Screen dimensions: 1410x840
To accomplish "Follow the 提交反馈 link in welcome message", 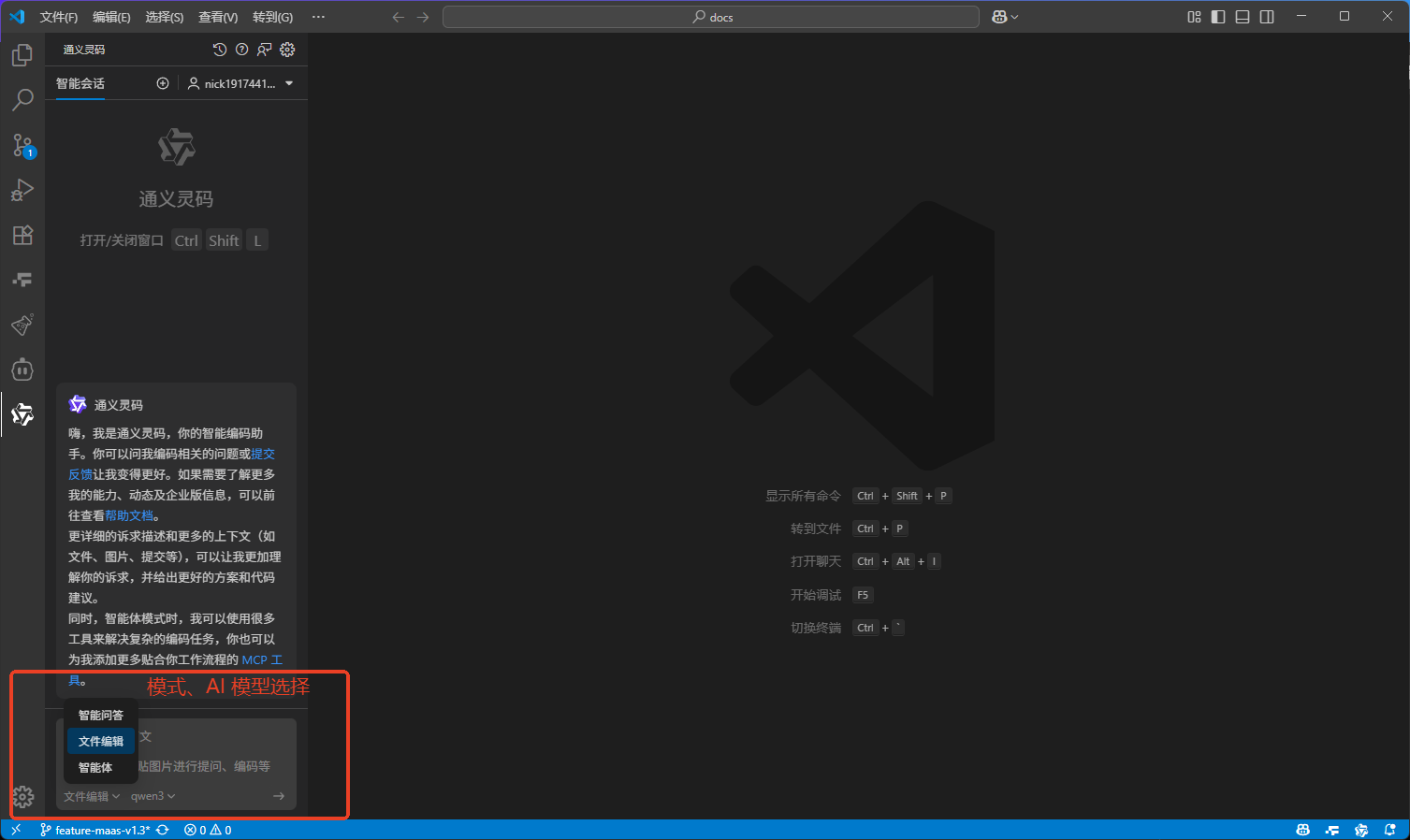I will (263, 454).
